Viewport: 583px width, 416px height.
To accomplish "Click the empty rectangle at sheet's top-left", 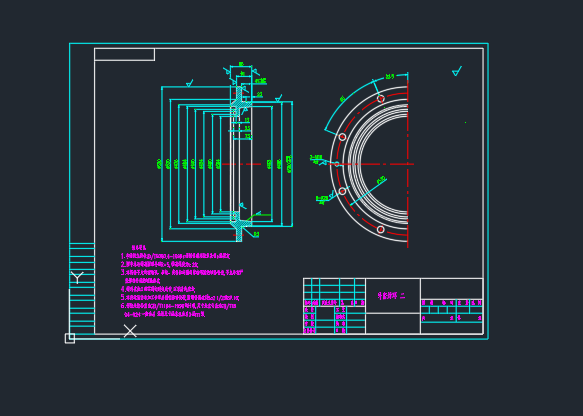I will coord(125,54).
